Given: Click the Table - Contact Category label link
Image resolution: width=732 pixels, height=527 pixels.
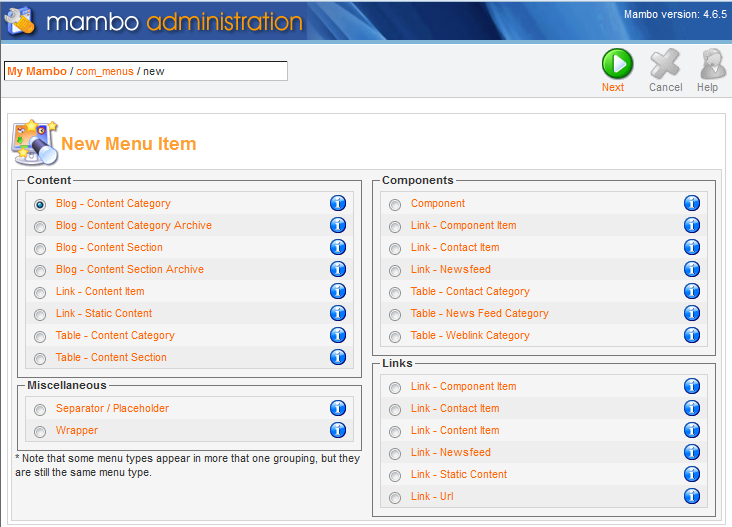Looking at the screenshot, I should click(x=470, y=291).
